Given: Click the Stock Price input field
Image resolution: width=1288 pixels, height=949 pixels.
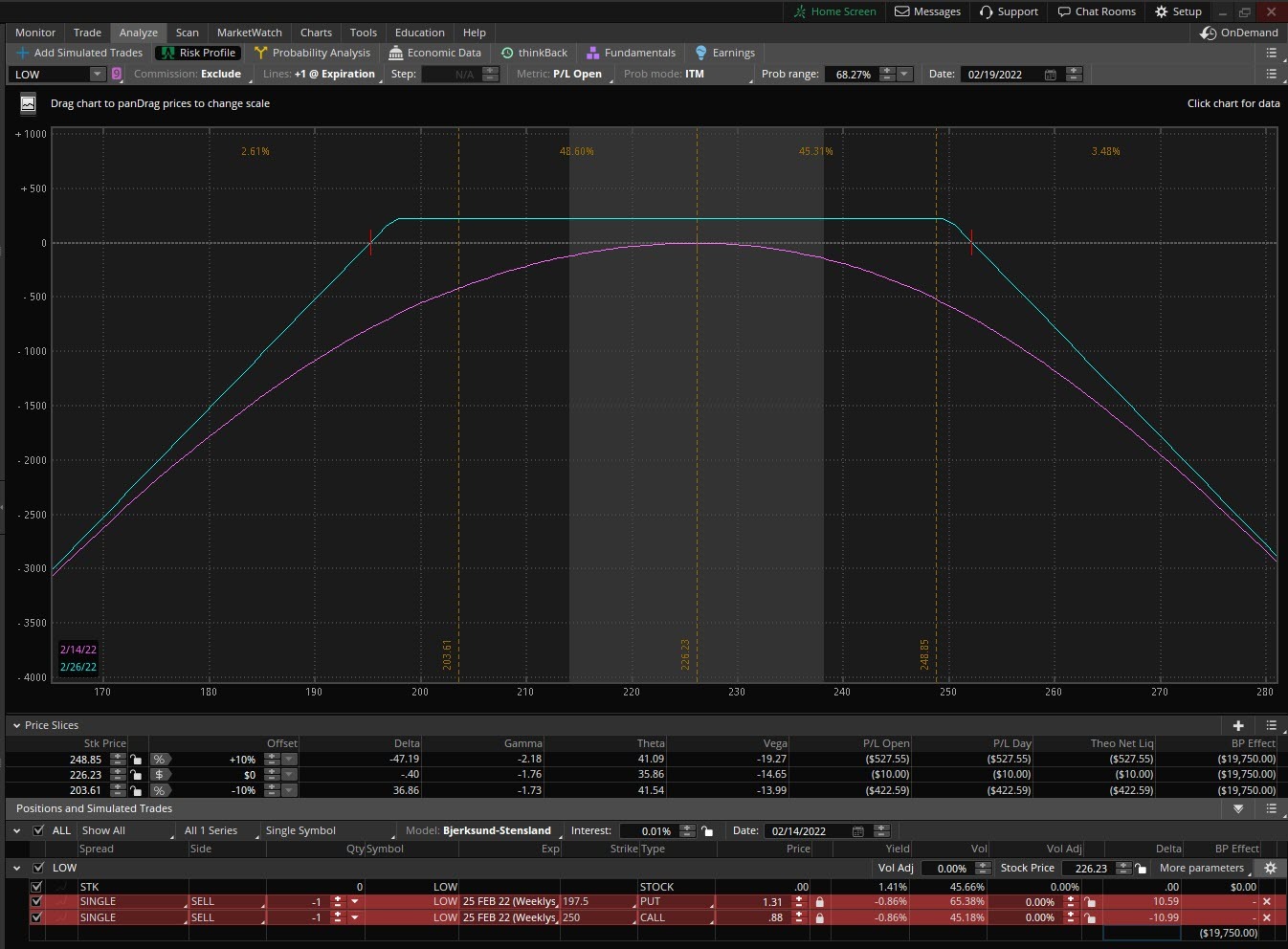Looking at the screenshot, I should pyautogui.click(x=1091, y=869).
